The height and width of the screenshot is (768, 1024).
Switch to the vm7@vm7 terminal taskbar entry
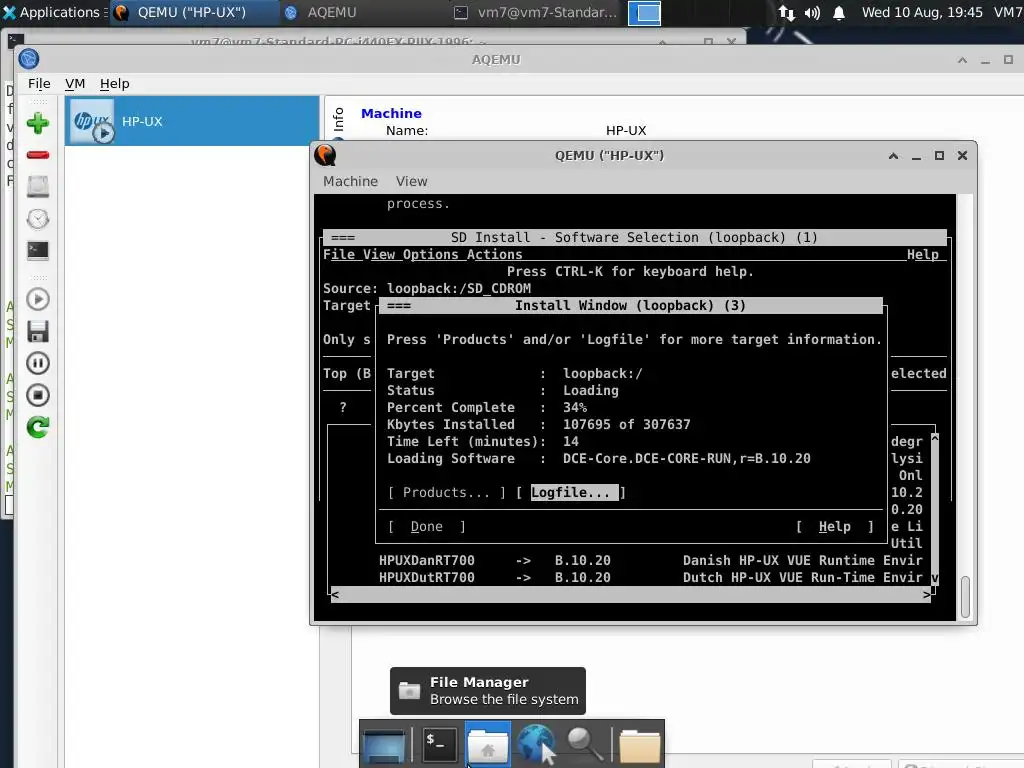click(x=536, y=12)
